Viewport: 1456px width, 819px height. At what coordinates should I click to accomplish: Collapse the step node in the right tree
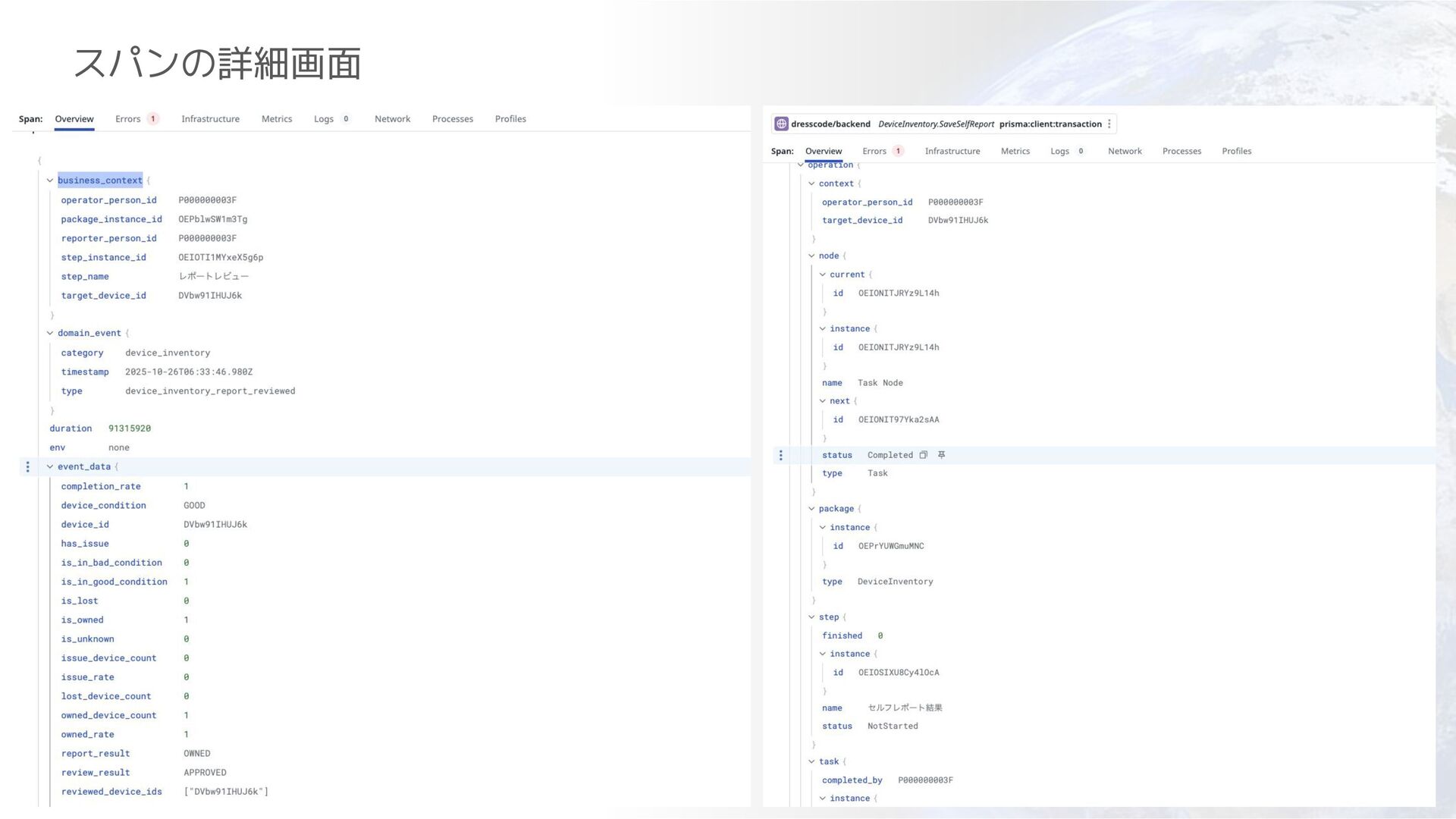click(x=811, y=617)
